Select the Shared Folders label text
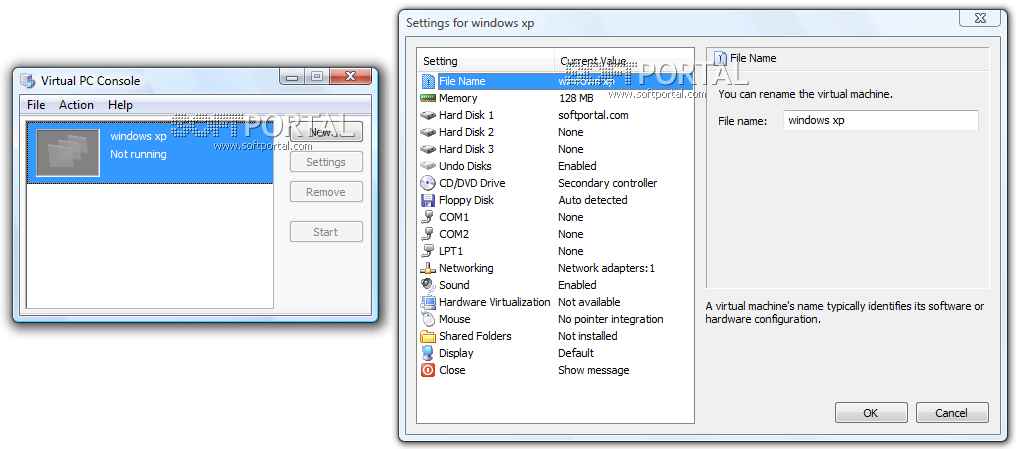The height and width of the screenshot is (449, 1024). (x=475, y=336)
